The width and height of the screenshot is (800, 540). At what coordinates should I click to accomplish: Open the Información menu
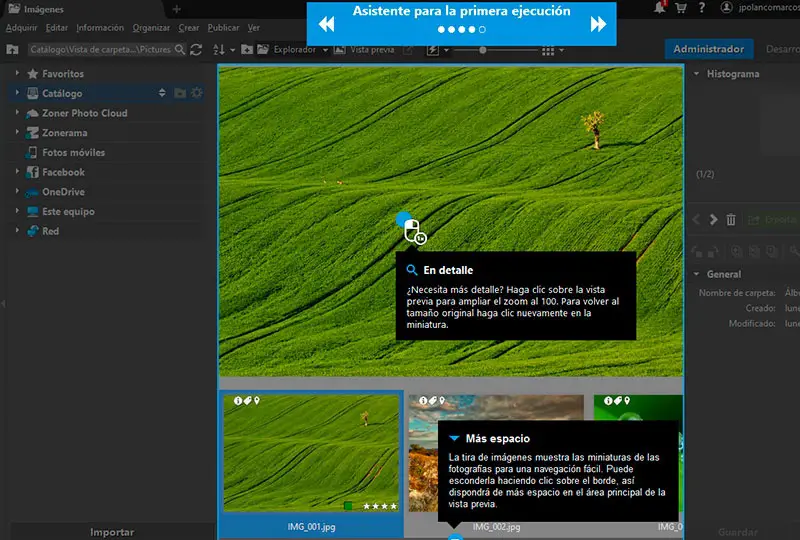pyautogui.click(x=100, y=28)
